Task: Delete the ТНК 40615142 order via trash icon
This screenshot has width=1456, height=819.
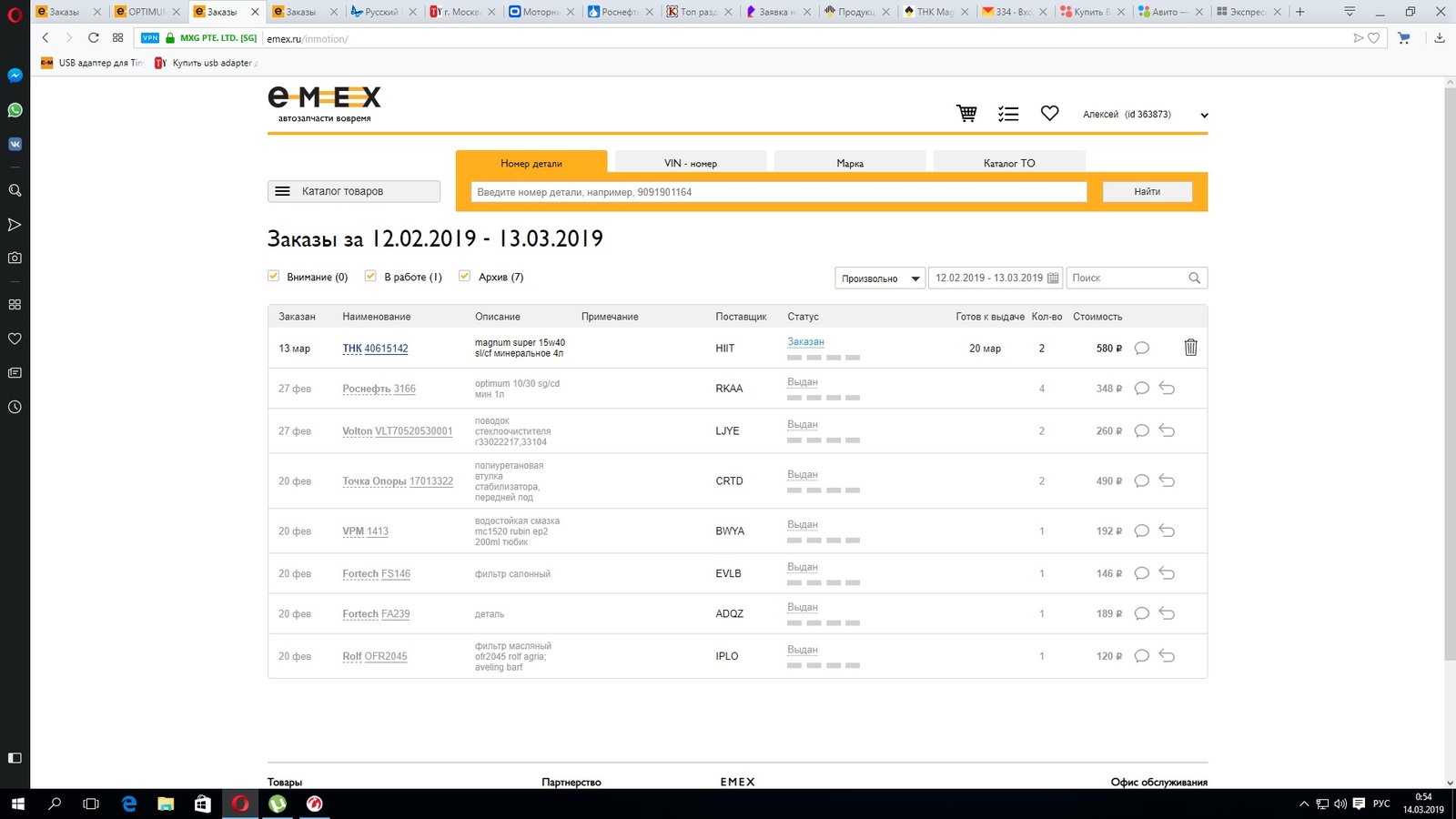Action: 1190,348
